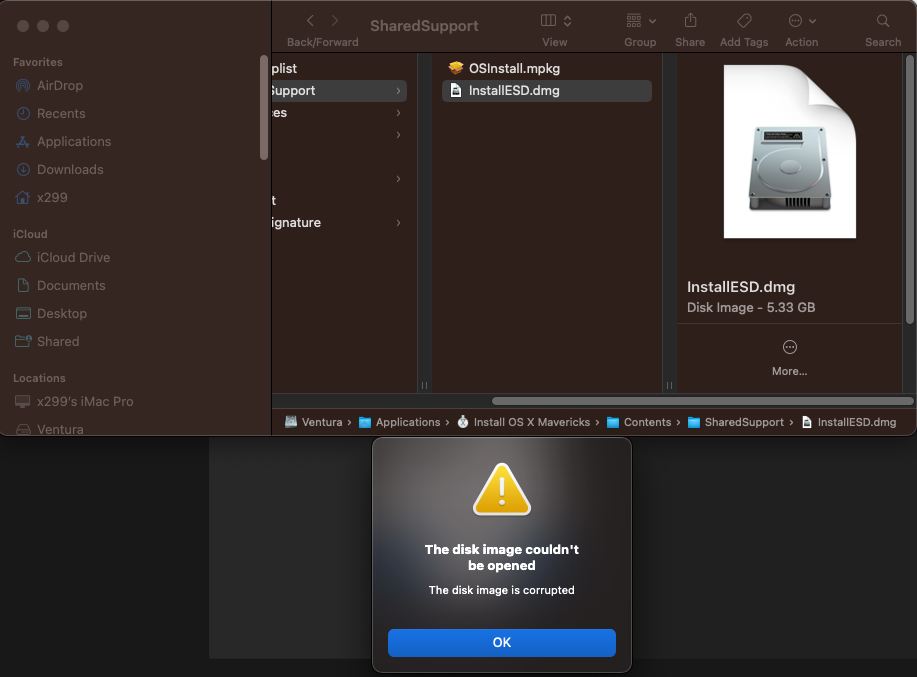The height and width of the screenshot is (677, 917).
Task: Click the Group grid icon
Action: pos(634,20)
